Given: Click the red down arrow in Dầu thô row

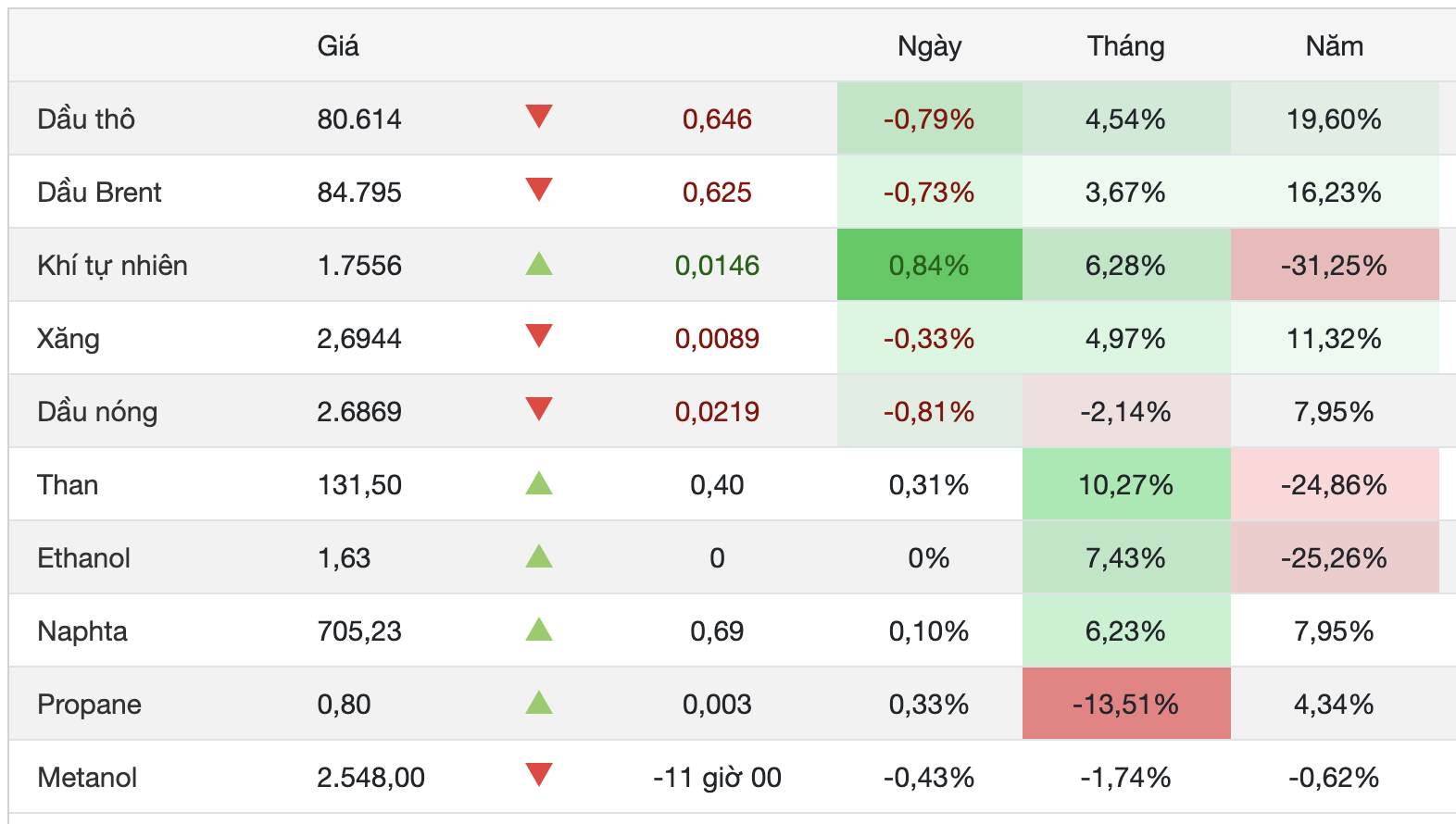Looking at the screenshot, I should (539, 117).
